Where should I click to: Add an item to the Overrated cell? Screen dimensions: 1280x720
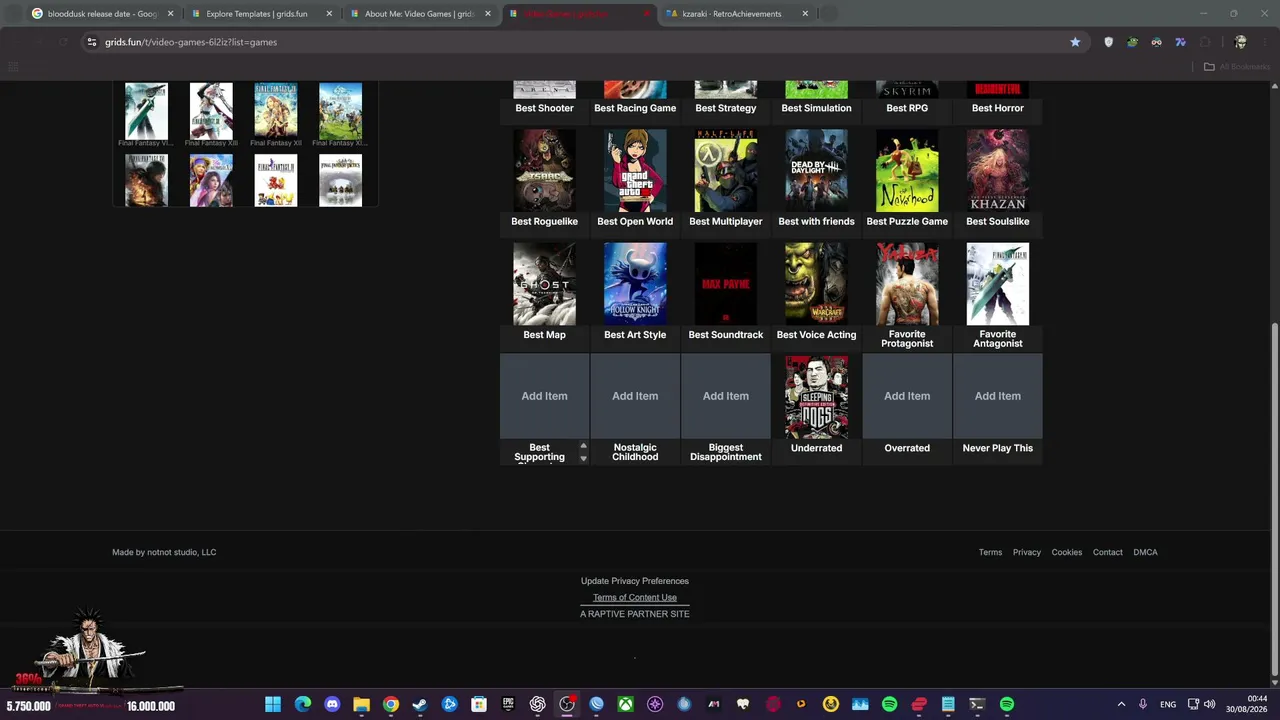coord(907,396)
